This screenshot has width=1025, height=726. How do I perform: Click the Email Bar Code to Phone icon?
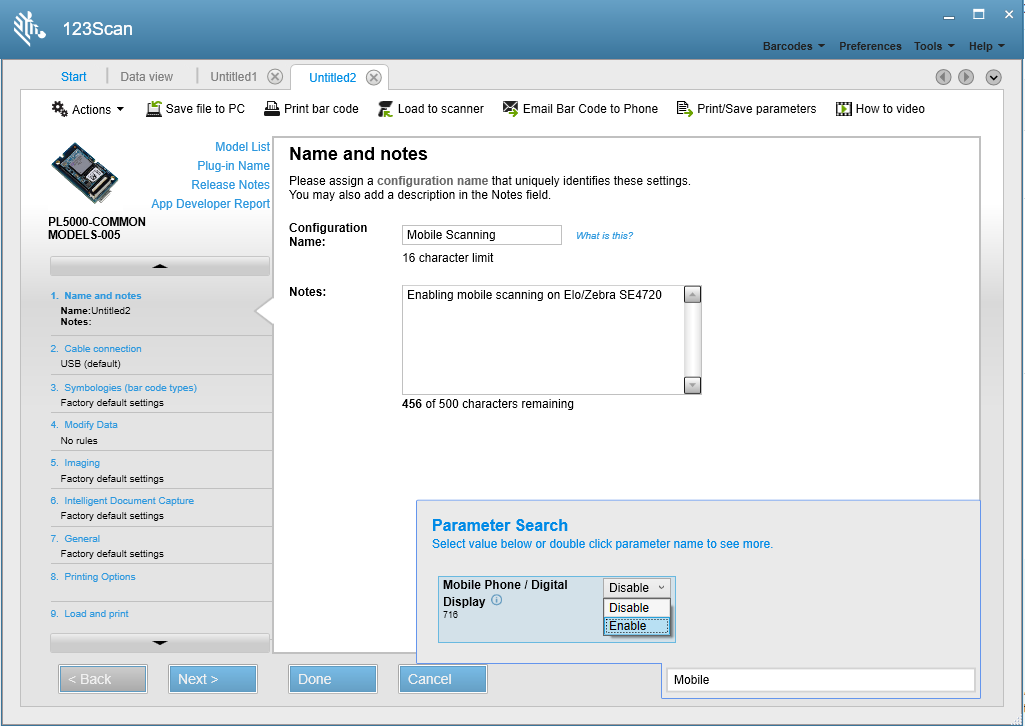[511, 108]
